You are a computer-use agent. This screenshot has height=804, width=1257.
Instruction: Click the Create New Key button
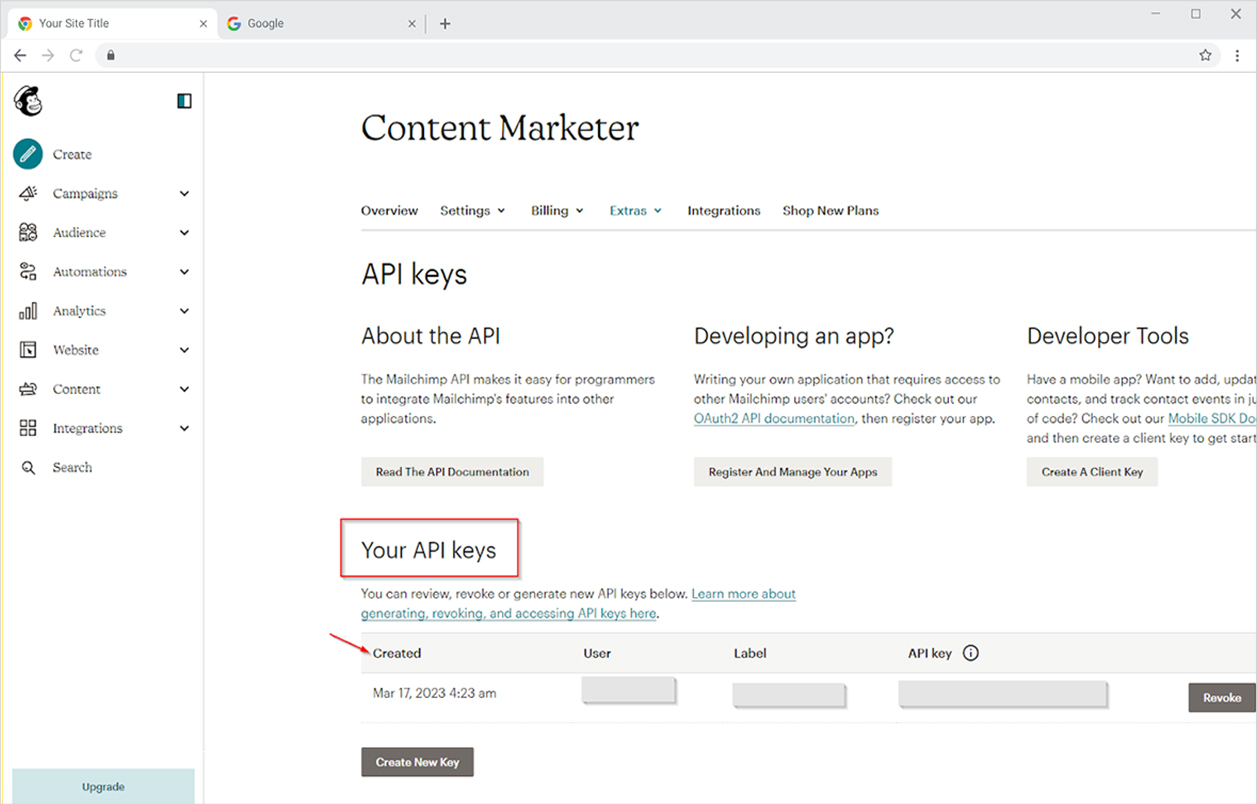[x=417, y=762]
